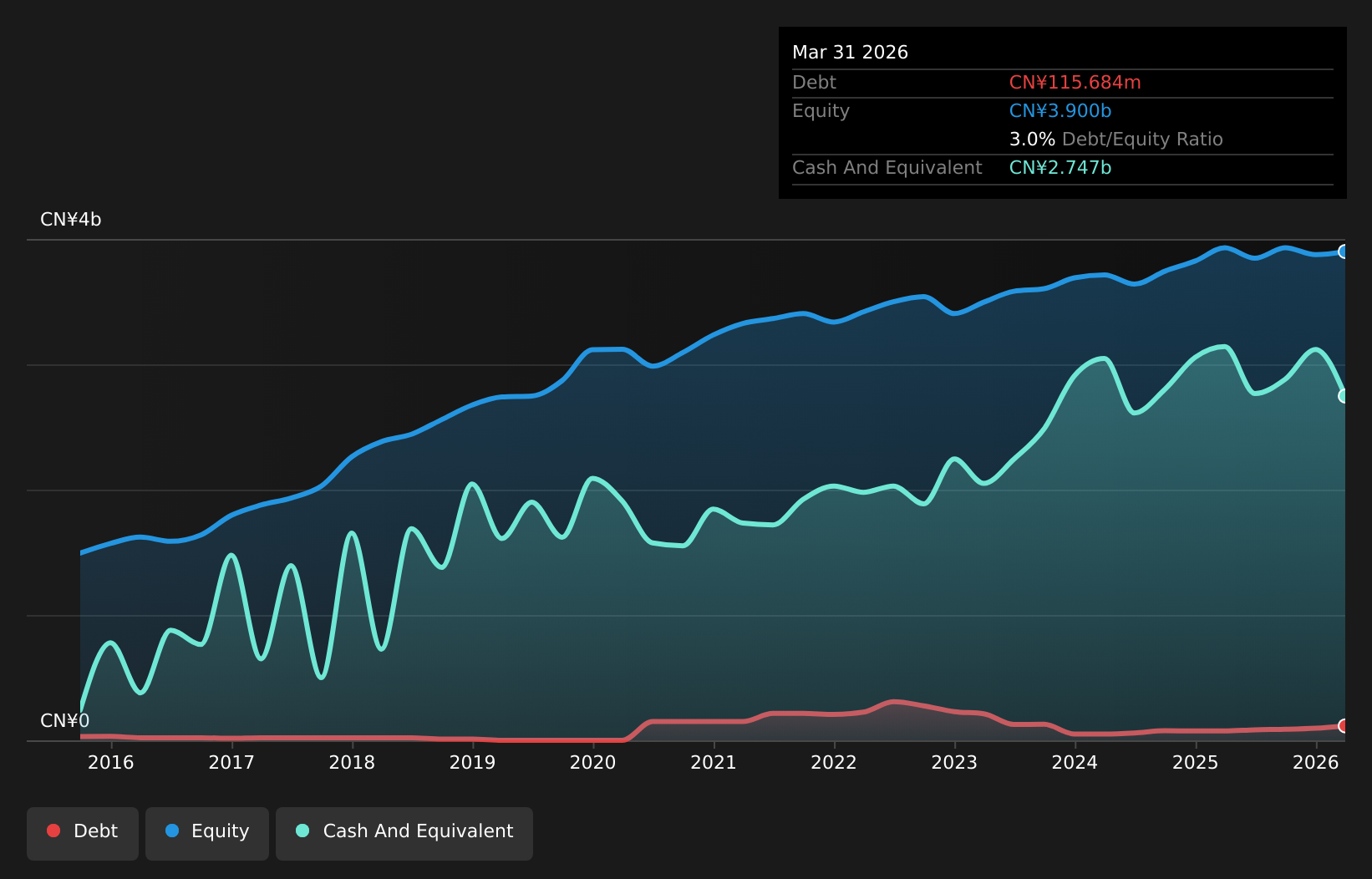Click the Mar 31 2026 tooltip date

(850, 53)
